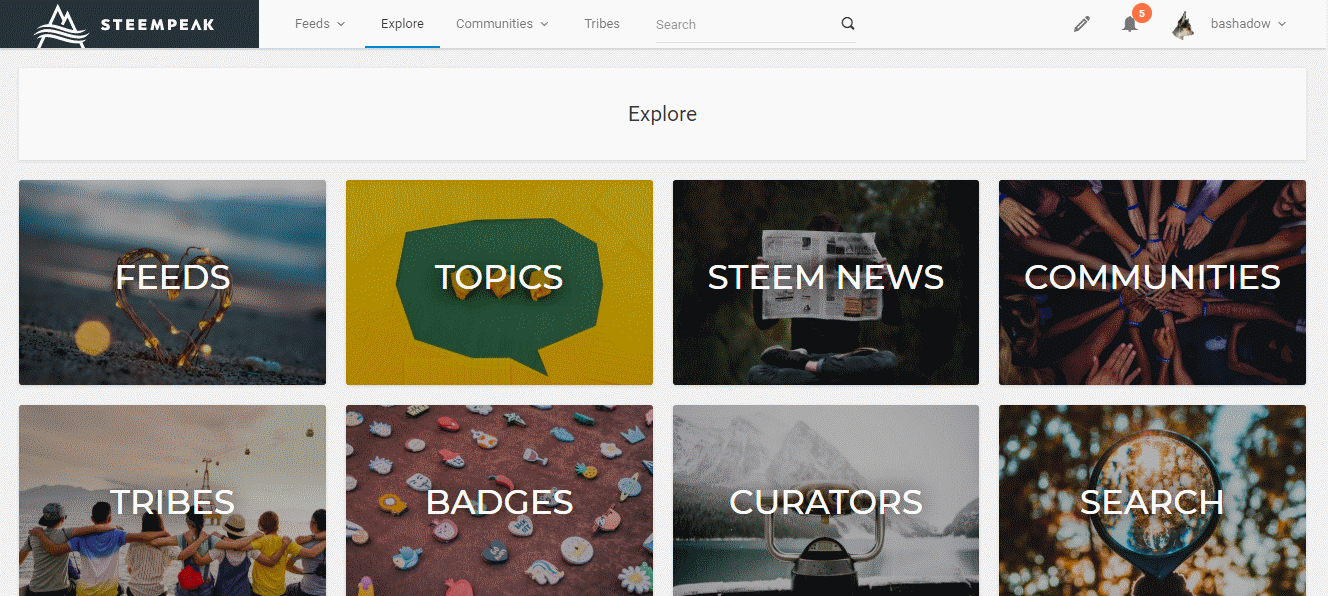Open the COMMUNITIES explore tile

click(x=1152, y=282)
